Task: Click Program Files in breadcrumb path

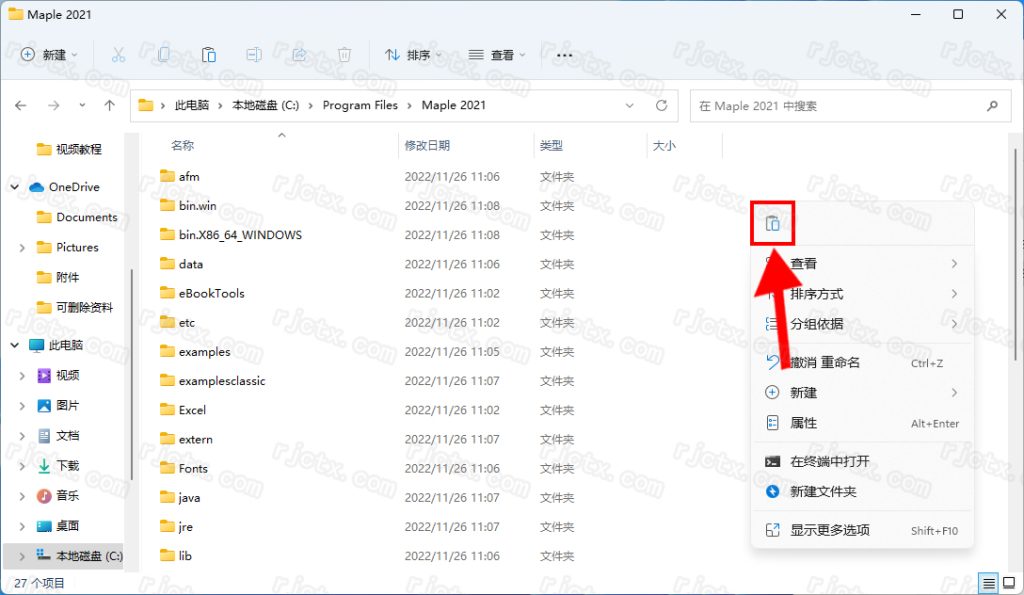Action: (x=360, y=105)
